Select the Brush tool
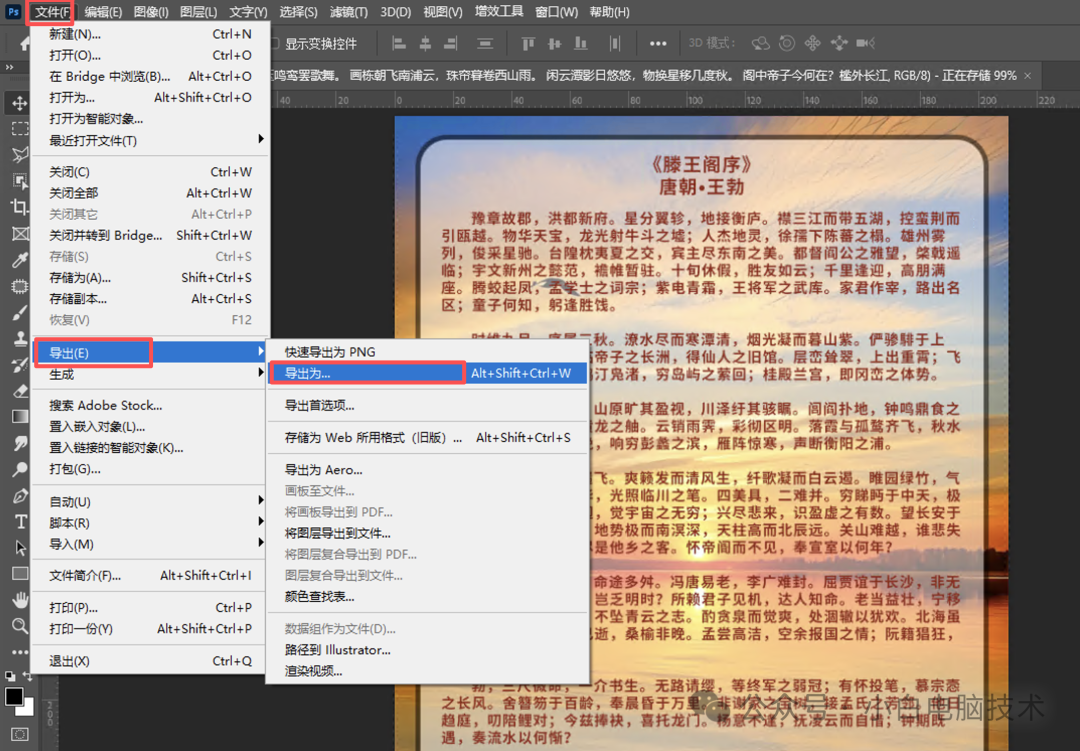The image size is (1080, 751). (19, 313)
